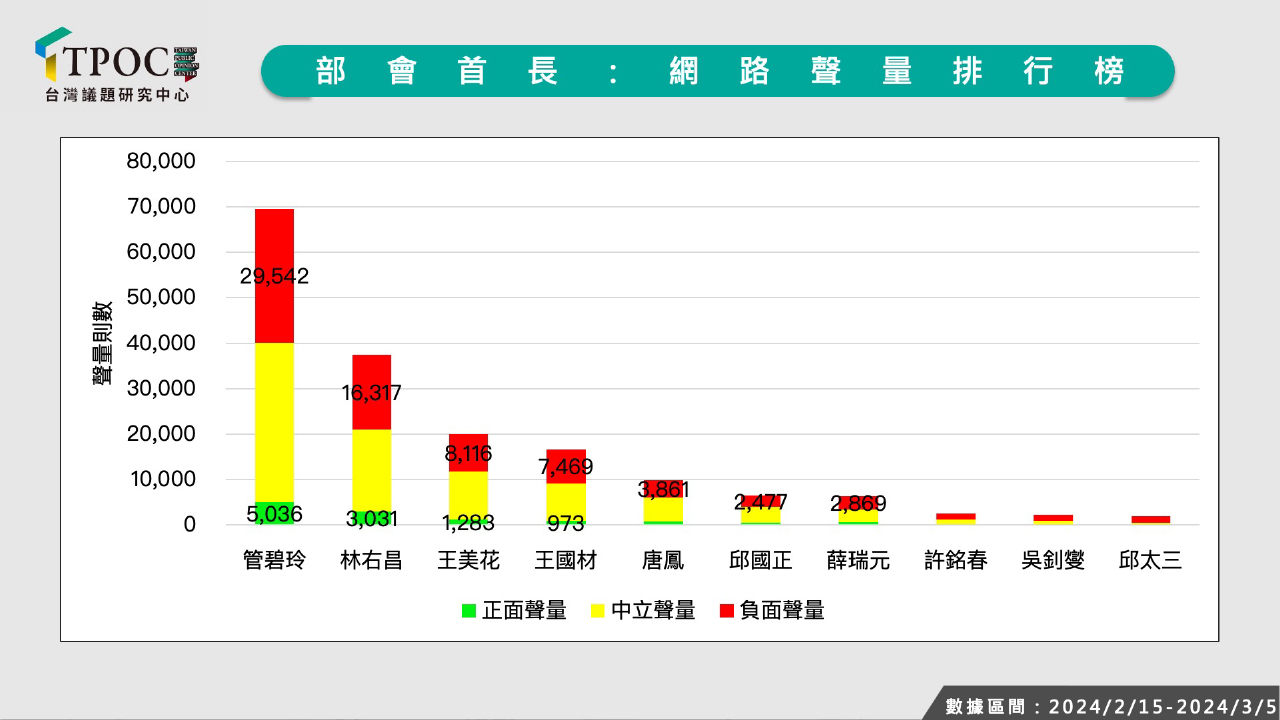Click the green 正面聲量 legend square
Image resolution: width=1280 pixels, height=720 pixels.
tap(468, 610)
